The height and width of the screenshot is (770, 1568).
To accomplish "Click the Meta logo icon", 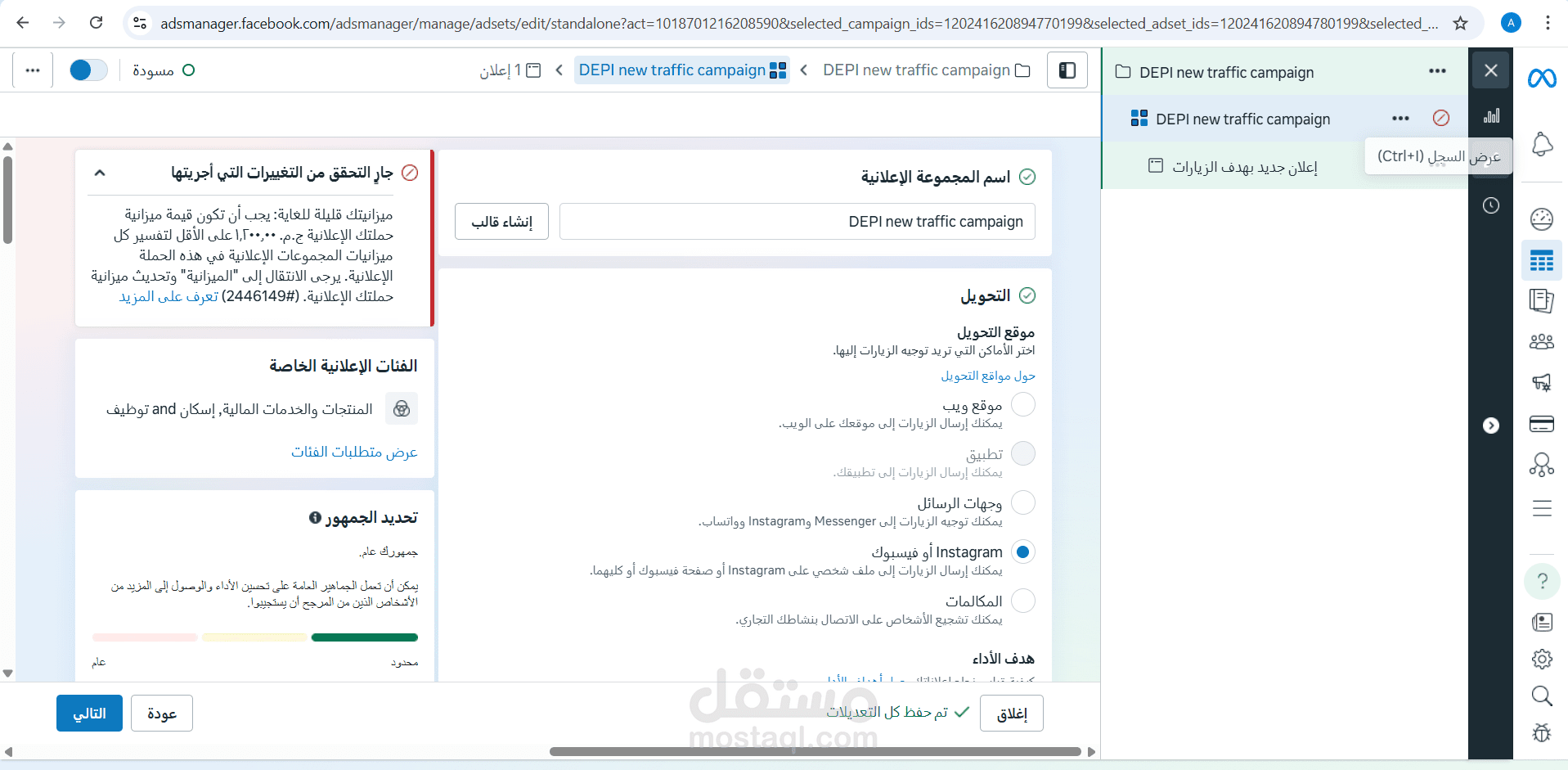I will [1542, 79].
